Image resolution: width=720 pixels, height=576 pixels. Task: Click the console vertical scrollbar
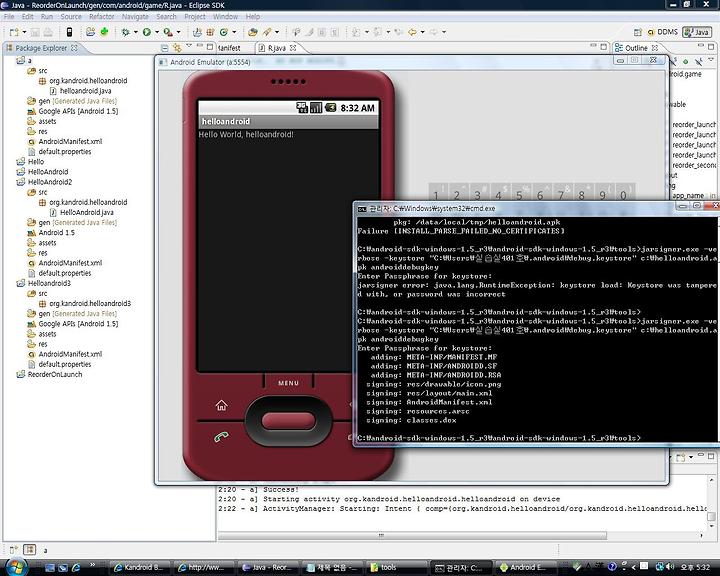point(711,516)
